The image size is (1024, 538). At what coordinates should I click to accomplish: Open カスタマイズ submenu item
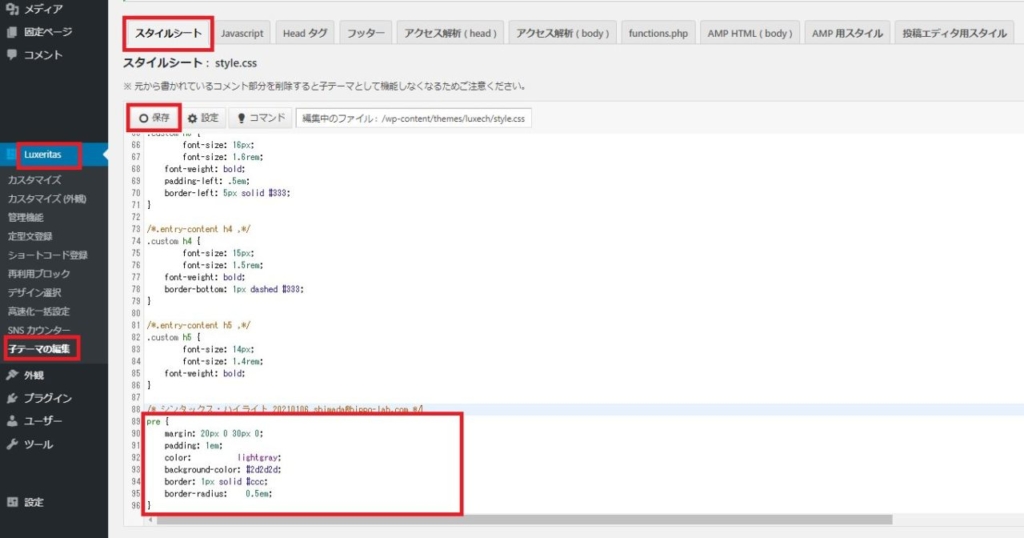point(35,180)
